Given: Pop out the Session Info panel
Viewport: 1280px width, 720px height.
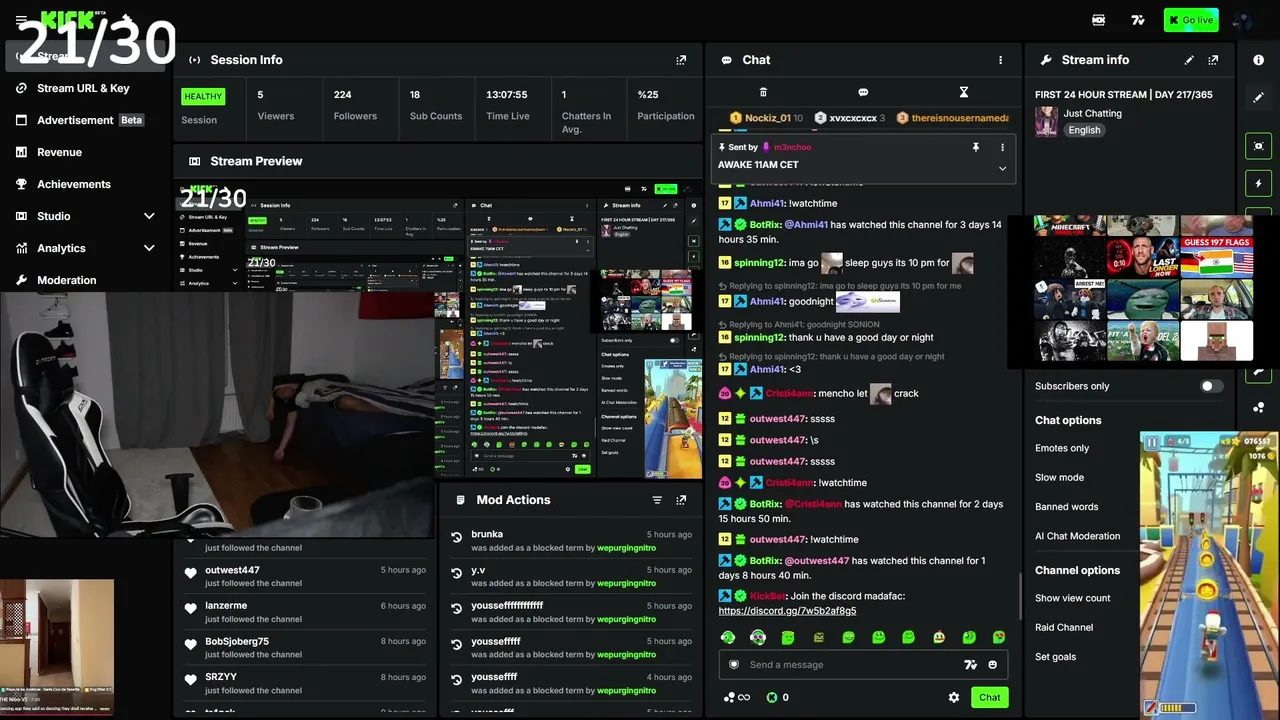Looking at the screenshot, I should coord(681,60).
